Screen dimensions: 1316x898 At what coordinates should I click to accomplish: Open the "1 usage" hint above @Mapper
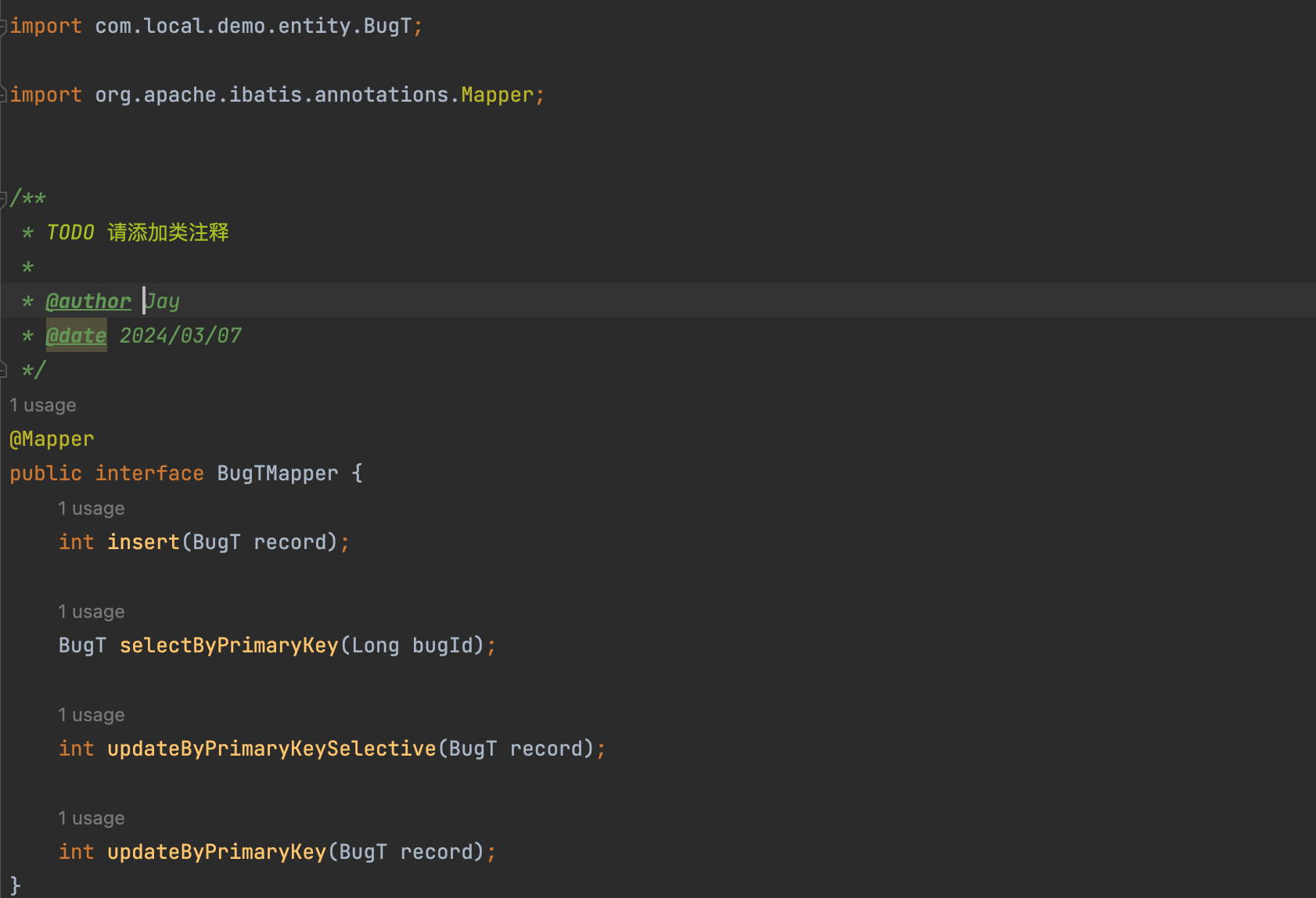pyautogui.click(x=43, y=405)
